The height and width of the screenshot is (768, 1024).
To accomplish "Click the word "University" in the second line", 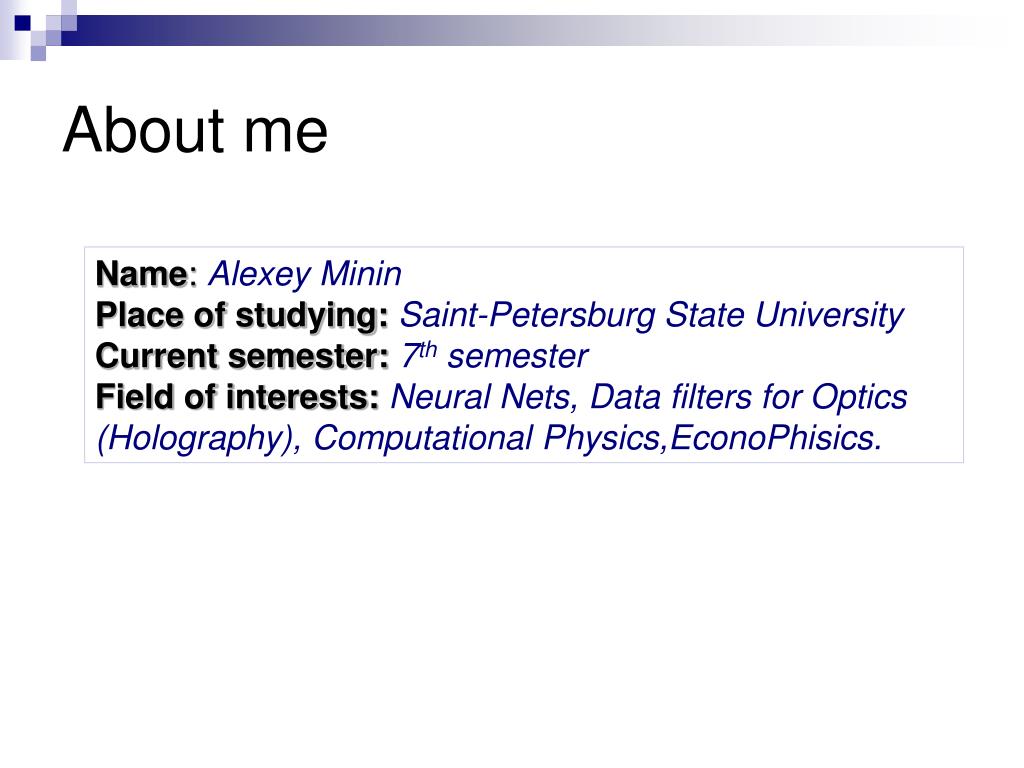I will [829, 316].
